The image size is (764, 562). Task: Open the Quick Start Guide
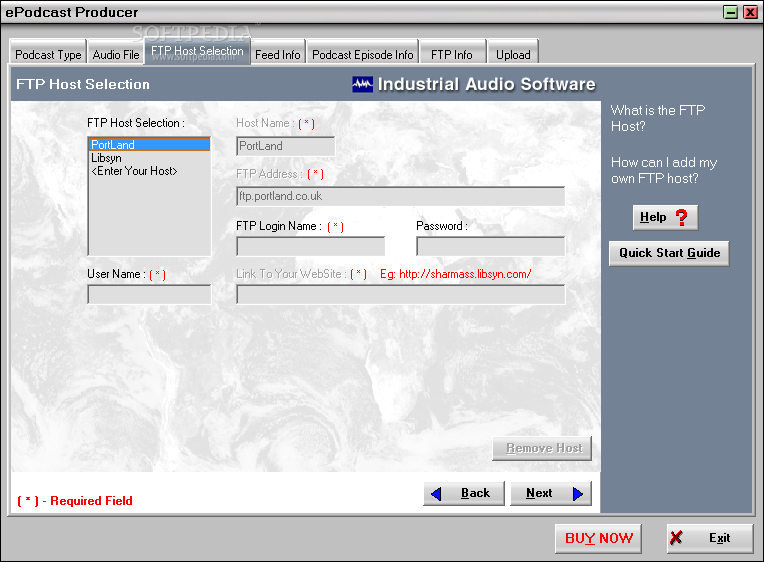(x=669, y=253)
